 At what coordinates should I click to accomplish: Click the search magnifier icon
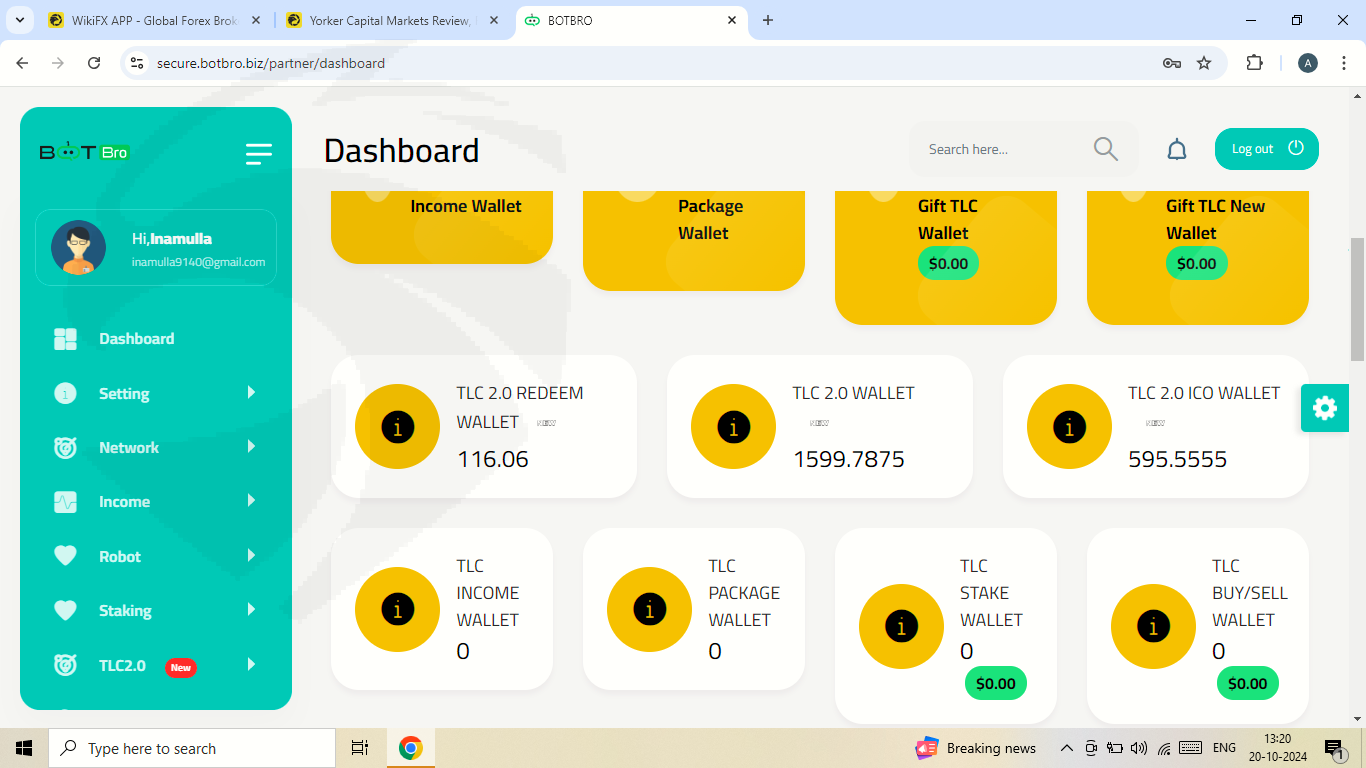[x=1105, y=149]
